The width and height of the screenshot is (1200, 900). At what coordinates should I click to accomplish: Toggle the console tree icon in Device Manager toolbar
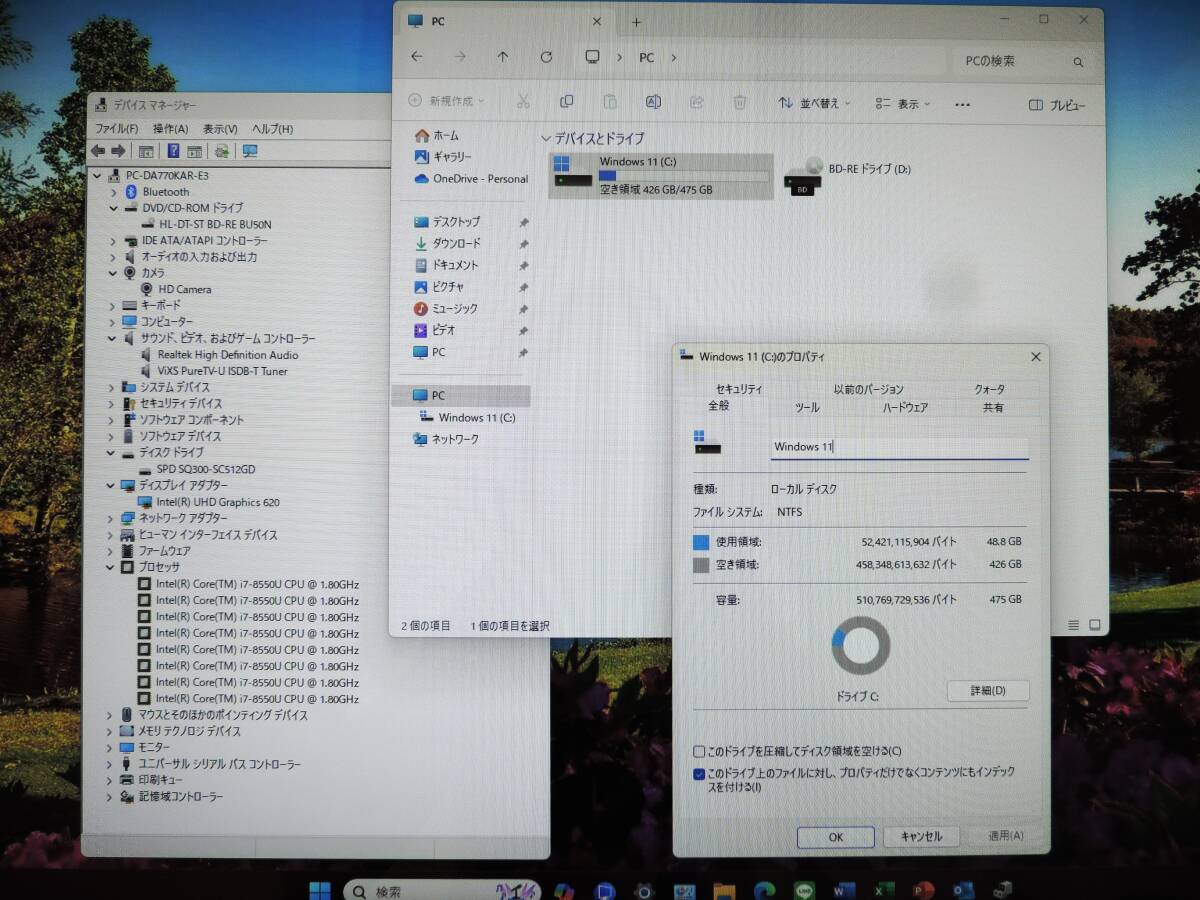click(146, 151)
